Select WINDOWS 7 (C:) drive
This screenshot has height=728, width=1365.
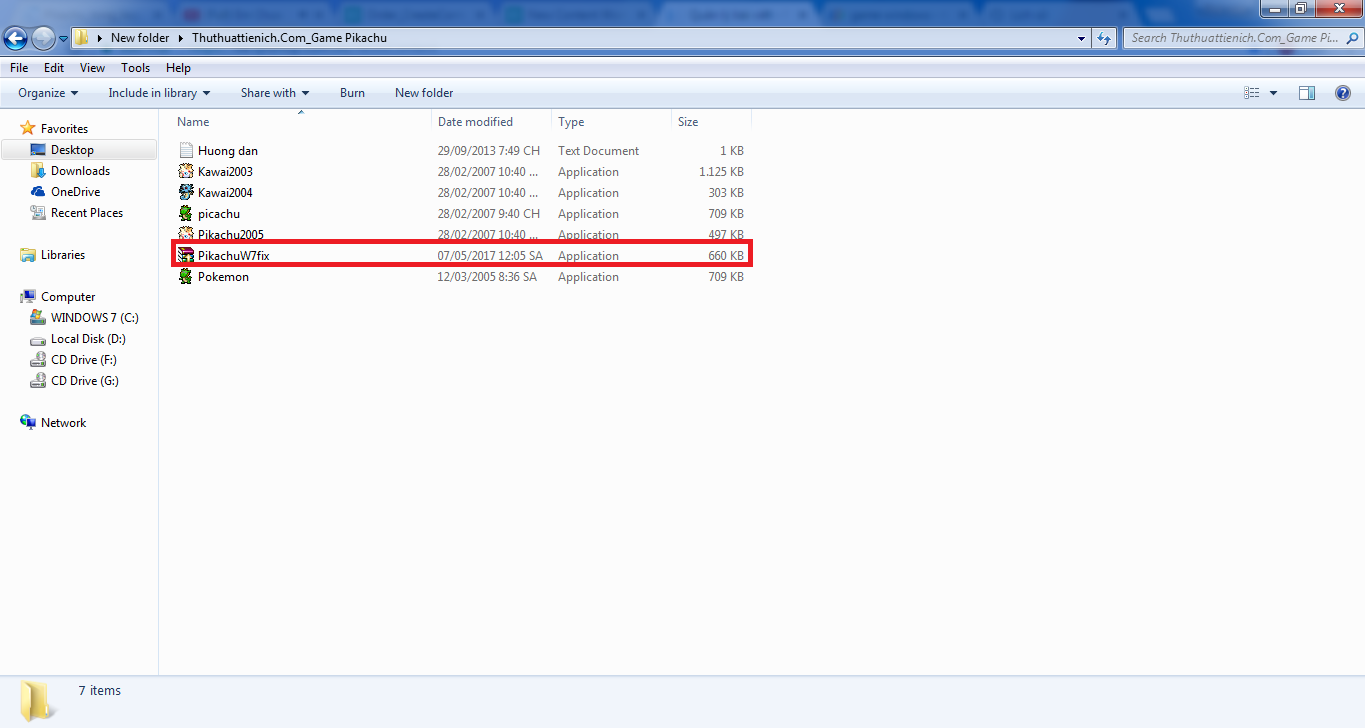click(95, 318)
